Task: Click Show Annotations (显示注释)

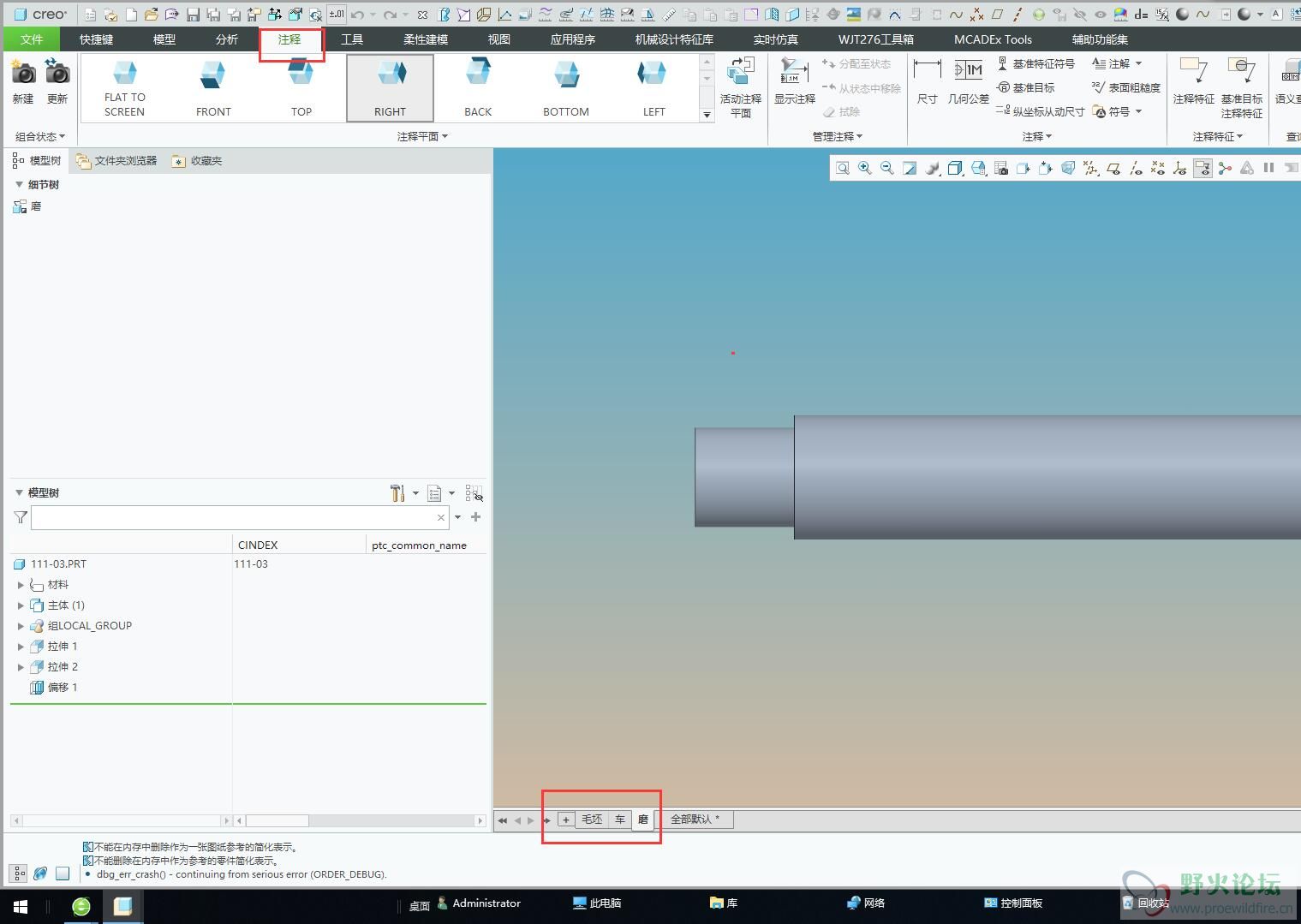Action: click(795, 81)
